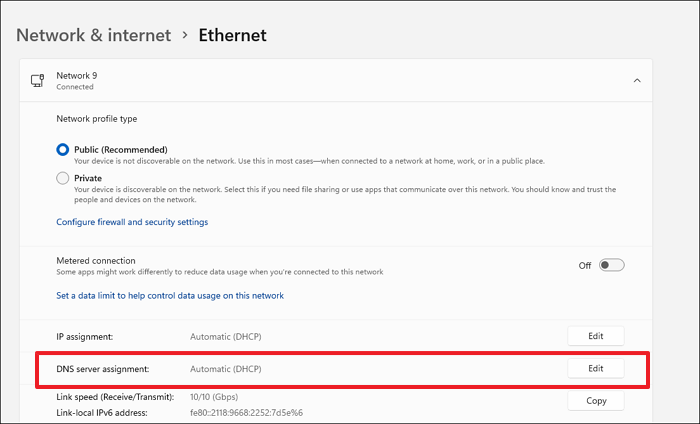Toggle Metered connection switch
700x424 pixels.
pyautogui.click(x=612, y=265)
